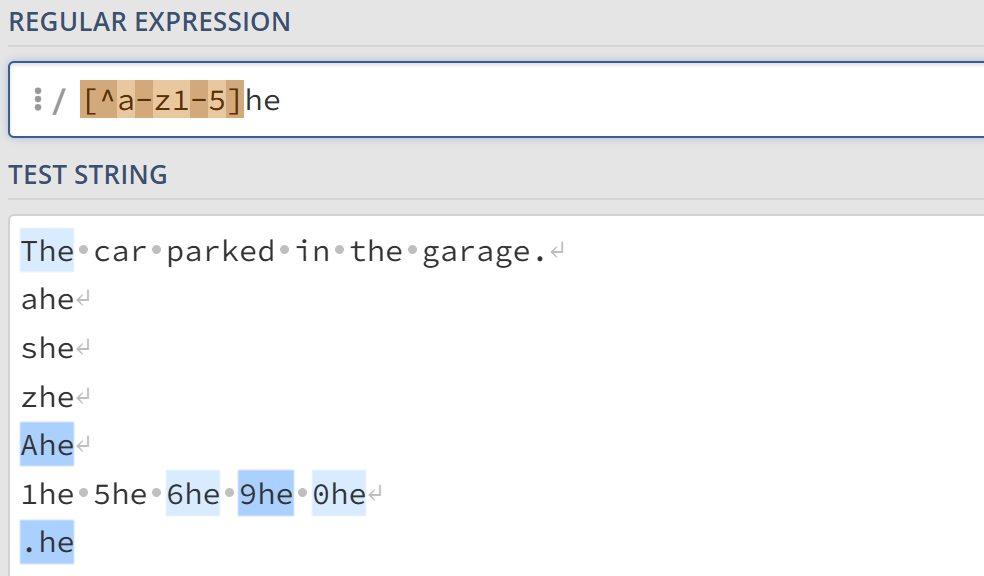Click the word 'parked' in test string

[220, 252]
